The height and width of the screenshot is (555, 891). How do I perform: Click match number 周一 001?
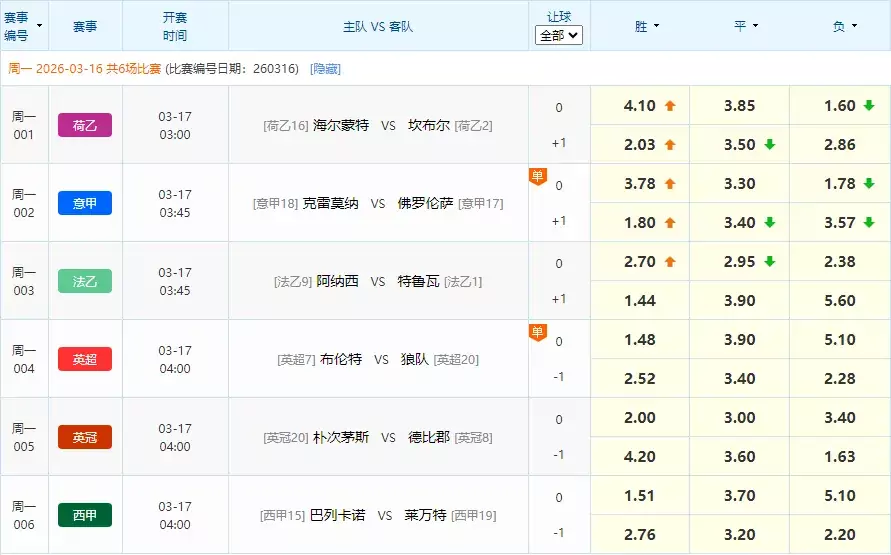23,126
